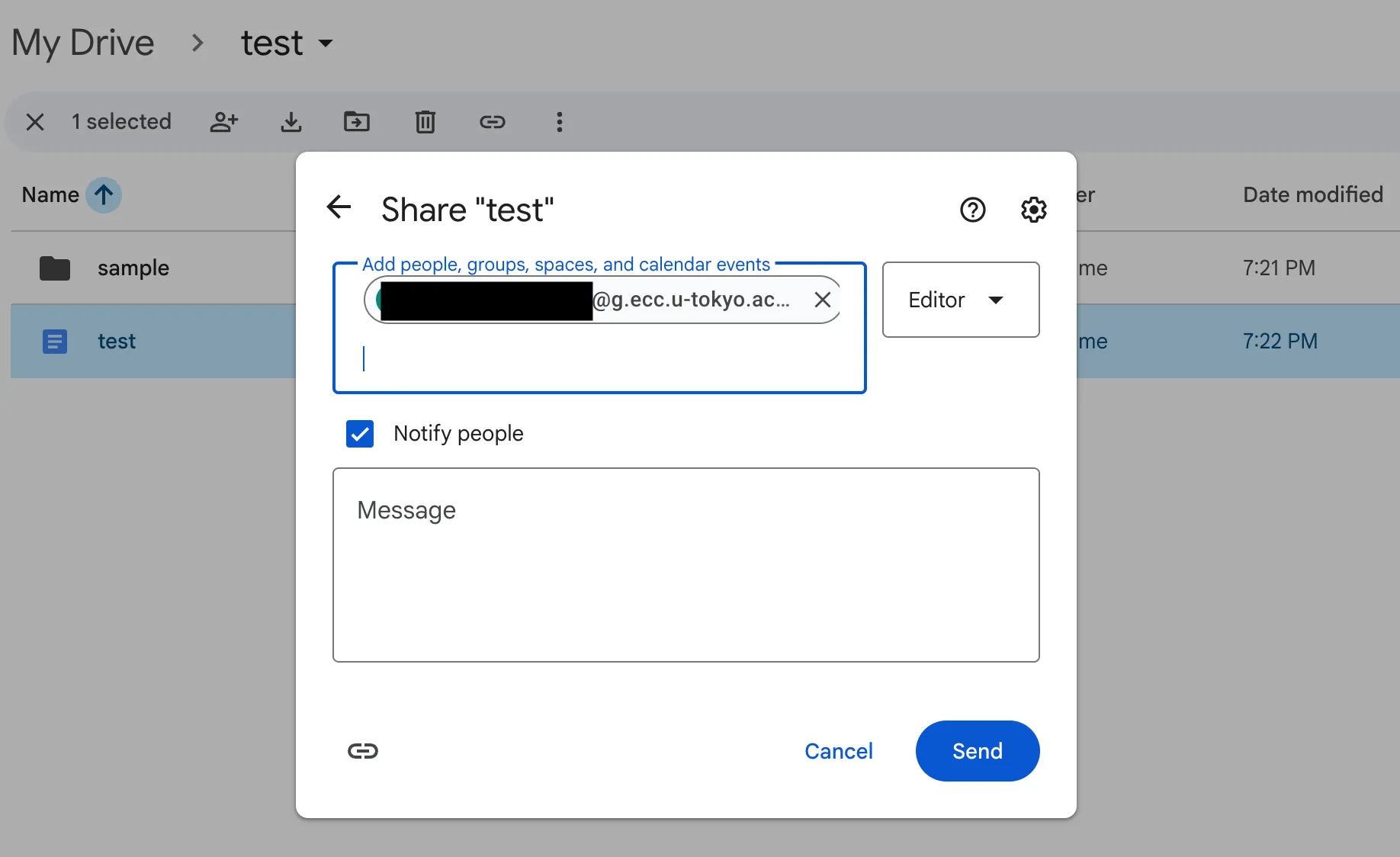Remove the u-tokyo email recipient chip

pos(823,300)
